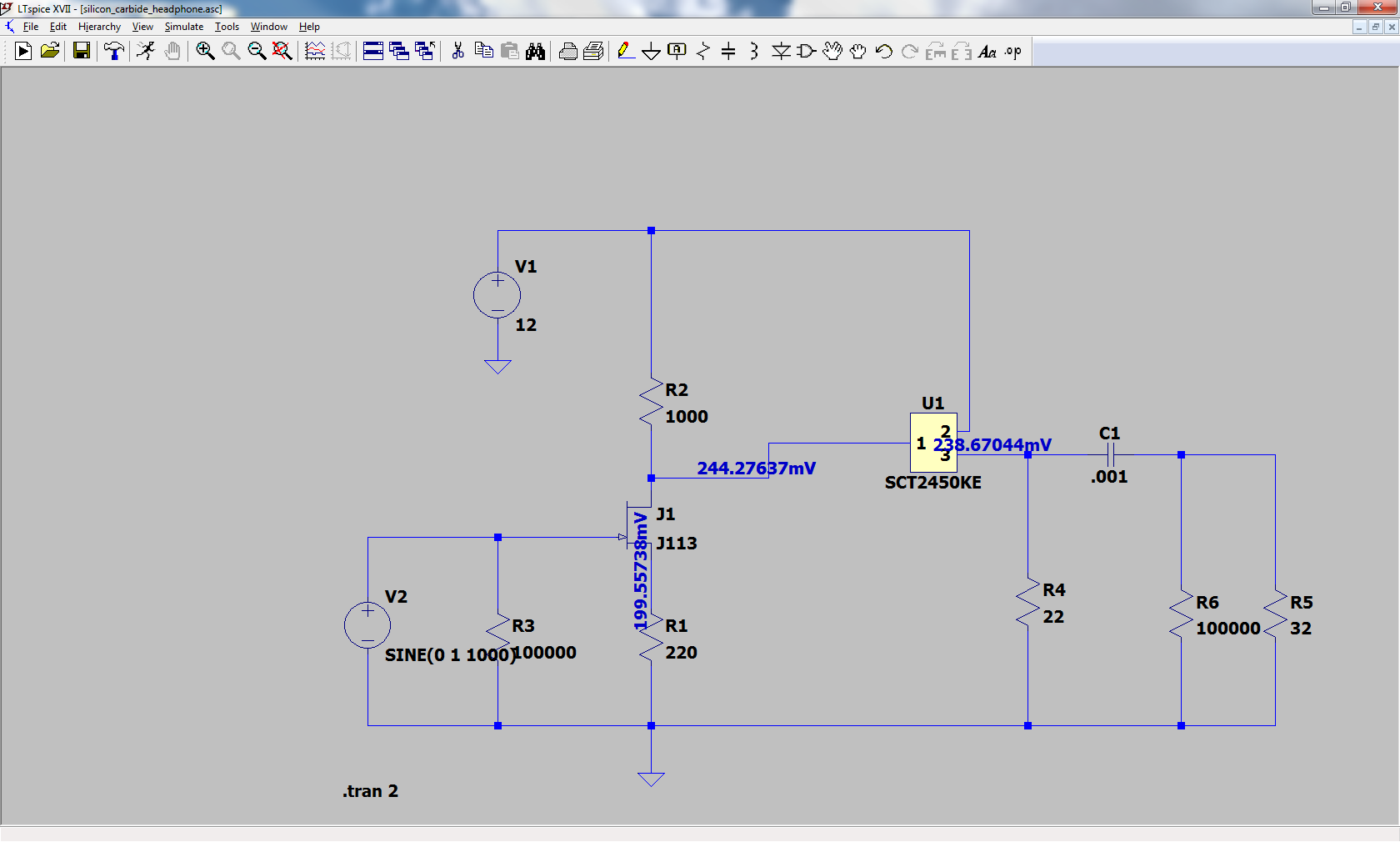Place a Diode from the toolbar

click(x=781, y=52)
